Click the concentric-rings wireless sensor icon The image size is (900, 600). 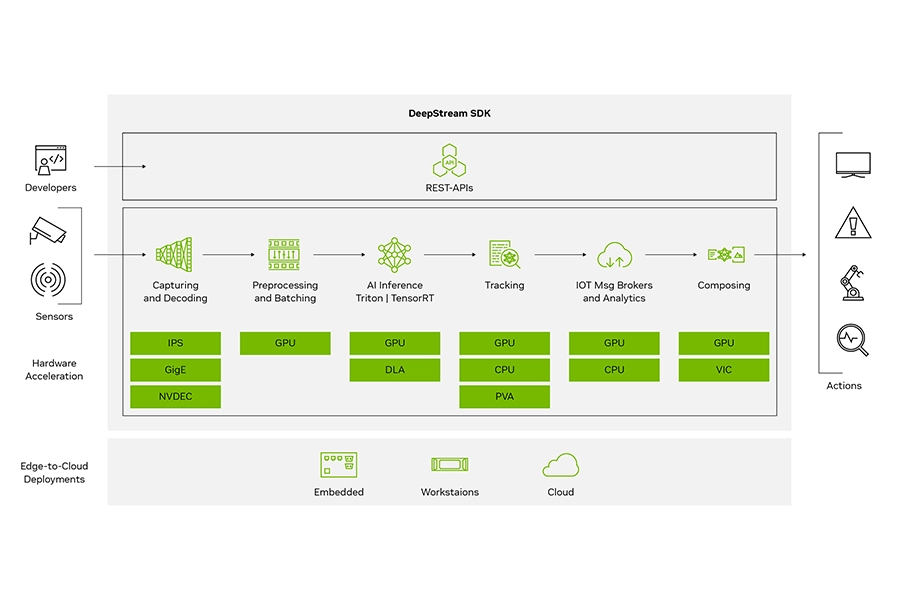[x=48, y=280]
